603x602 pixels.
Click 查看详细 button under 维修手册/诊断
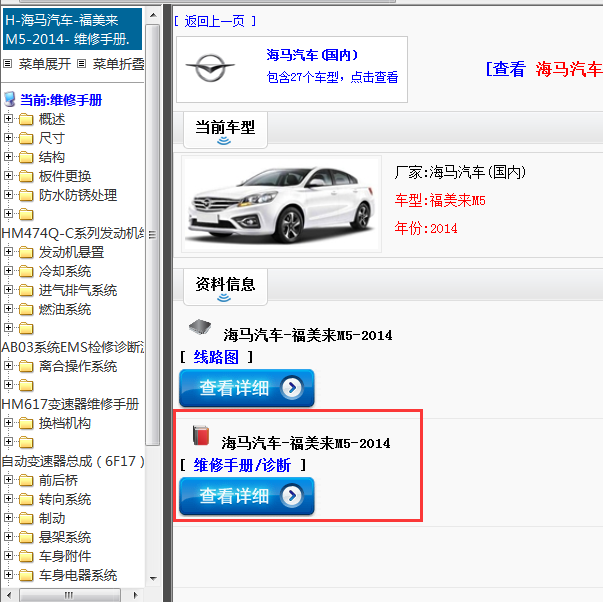[x=247, y=496]
